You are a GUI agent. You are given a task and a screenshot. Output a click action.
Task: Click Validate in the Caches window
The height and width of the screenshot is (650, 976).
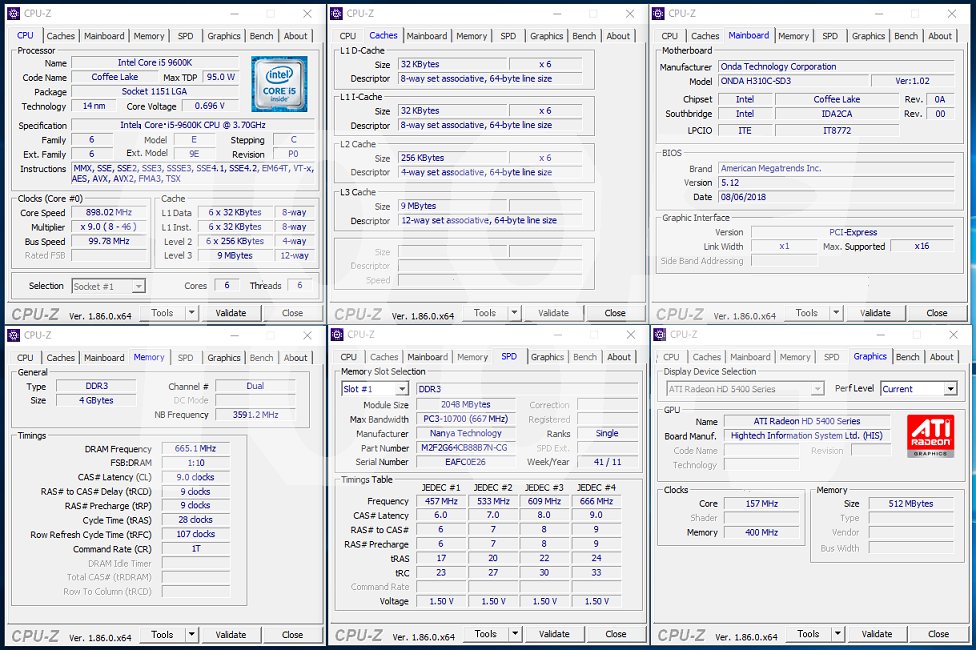pyautogui.click(x=553, y=312)
